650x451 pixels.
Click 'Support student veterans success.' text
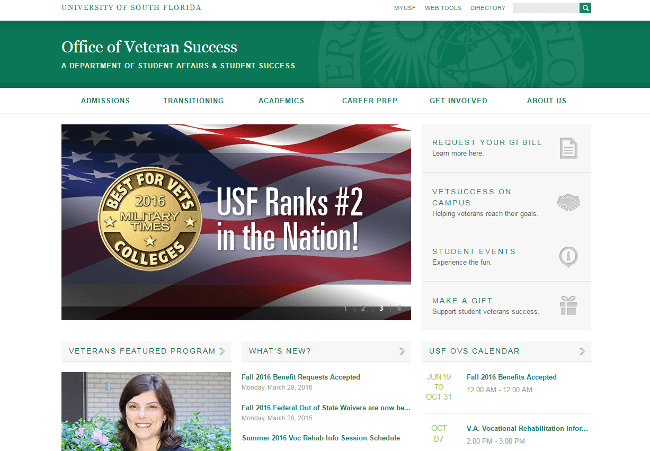click(485, 311)
